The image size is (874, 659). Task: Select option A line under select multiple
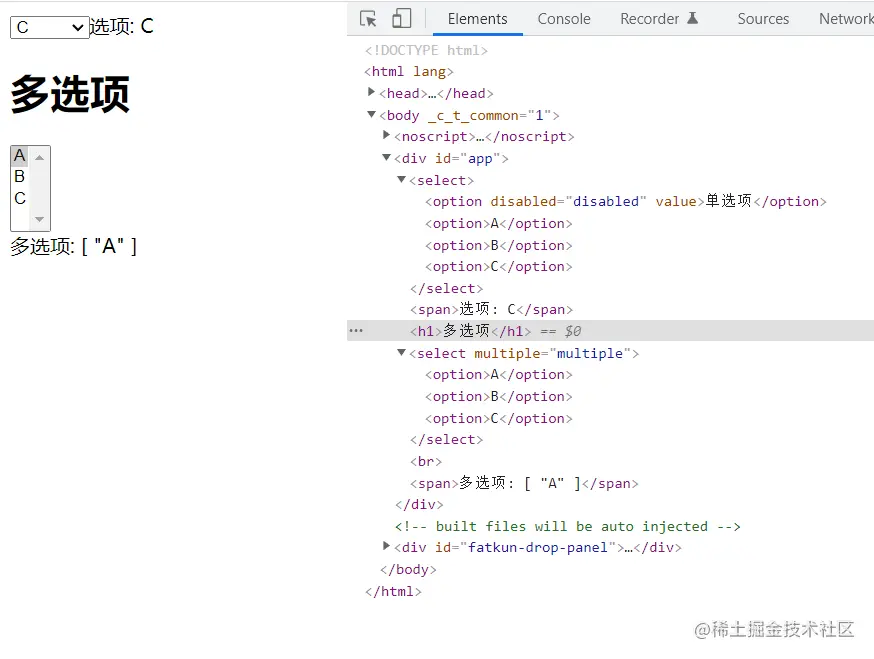(x=498, y=375)
